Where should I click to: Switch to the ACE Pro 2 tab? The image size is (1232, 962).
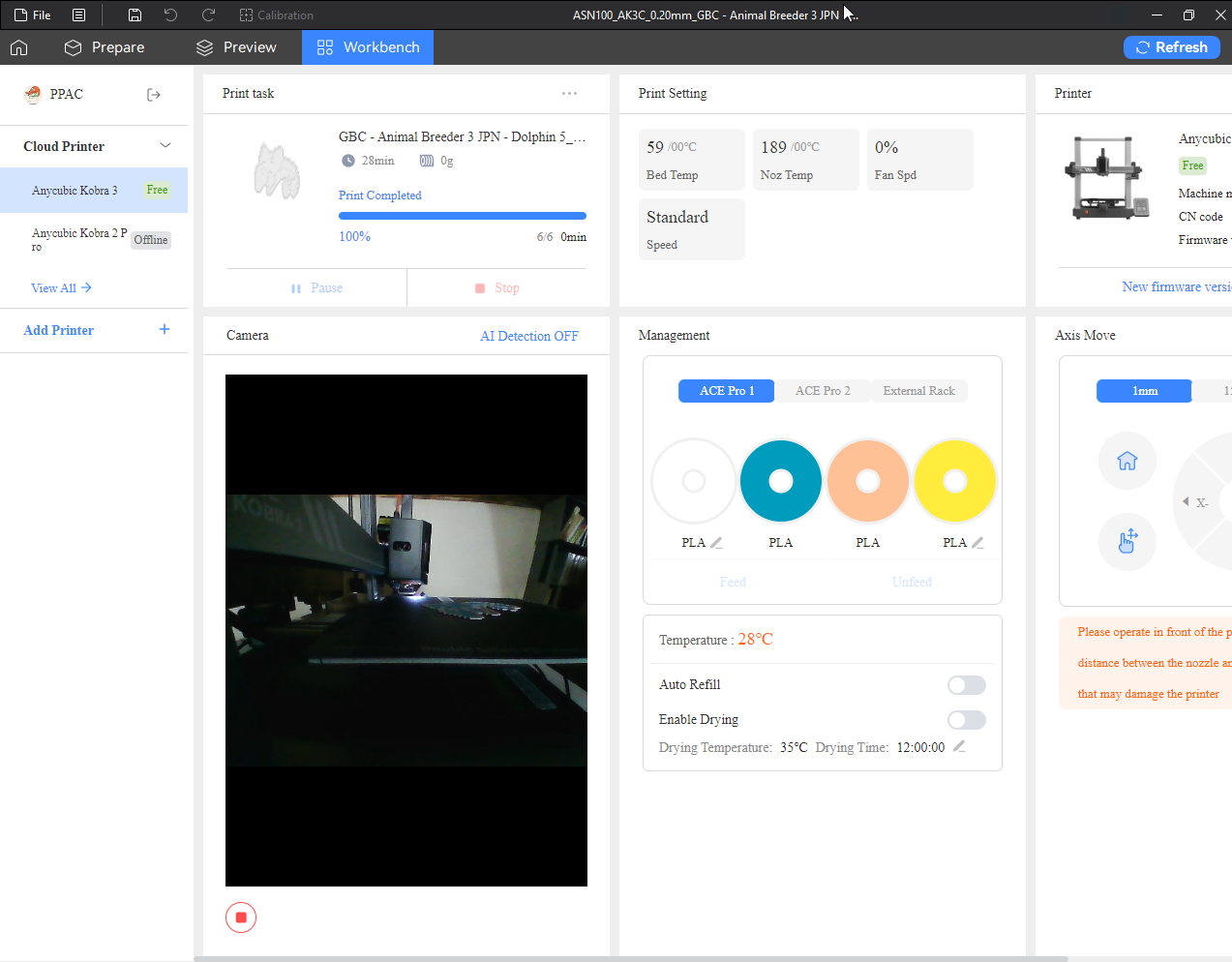[823, 391]
